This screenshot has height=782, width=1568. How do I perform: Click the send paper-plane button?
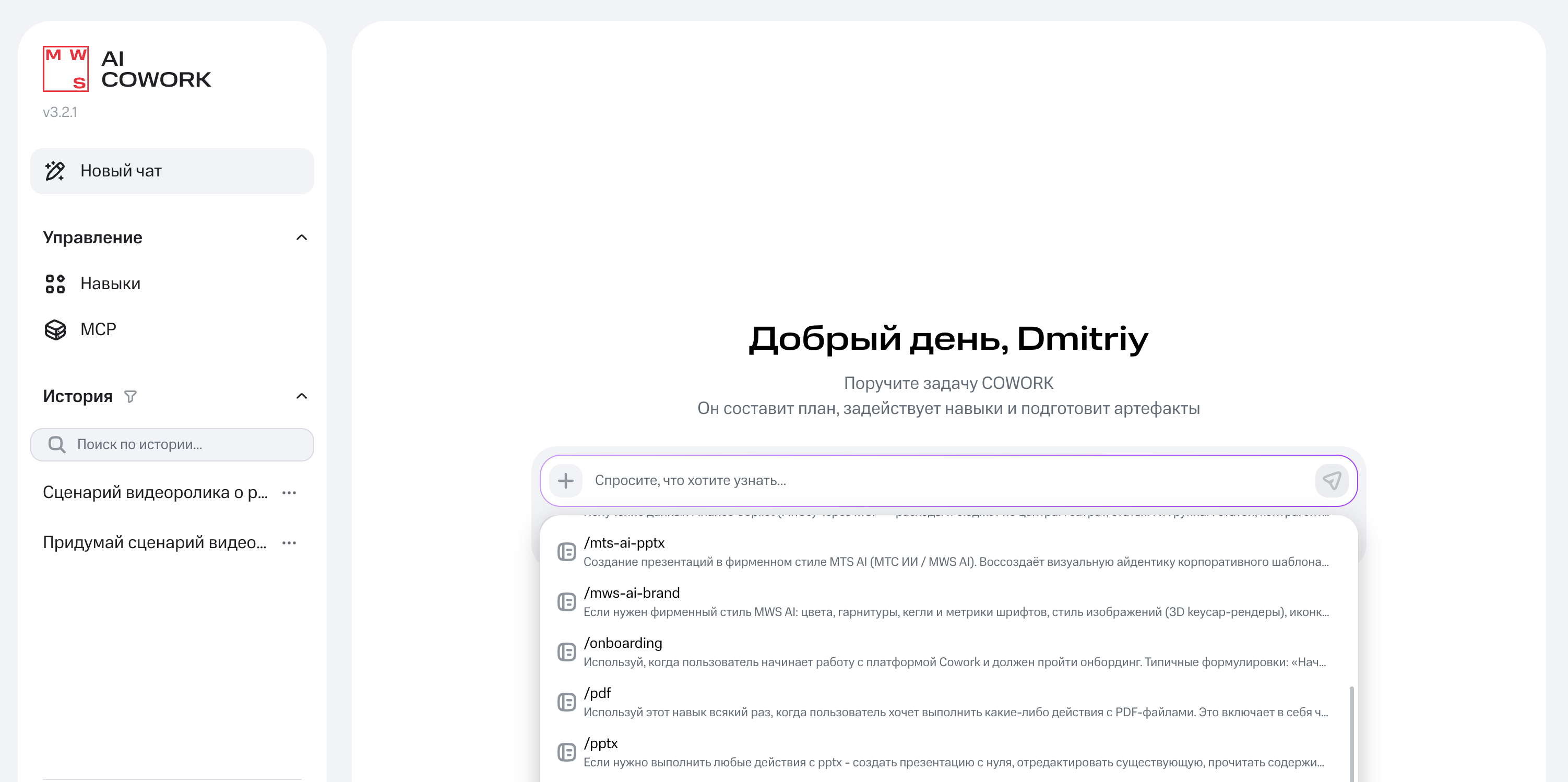pyautogui.click(x=1331, y=481)
